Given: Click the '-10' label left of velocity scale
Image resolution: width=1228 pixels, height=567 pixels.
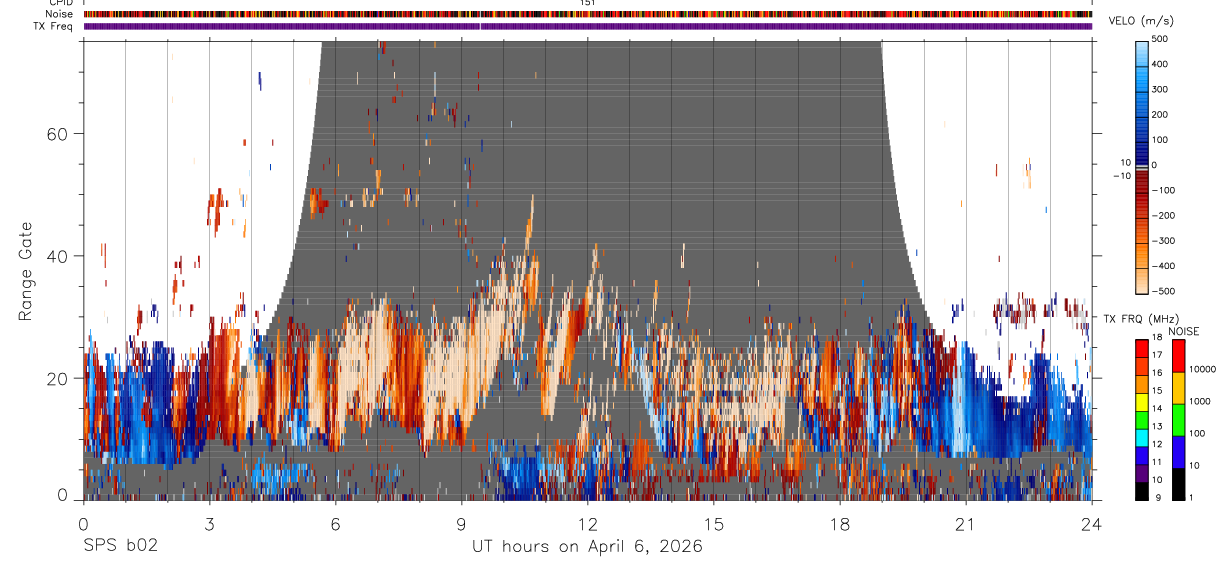Looking at the screenshot, I should click(x=1120, y=176).
